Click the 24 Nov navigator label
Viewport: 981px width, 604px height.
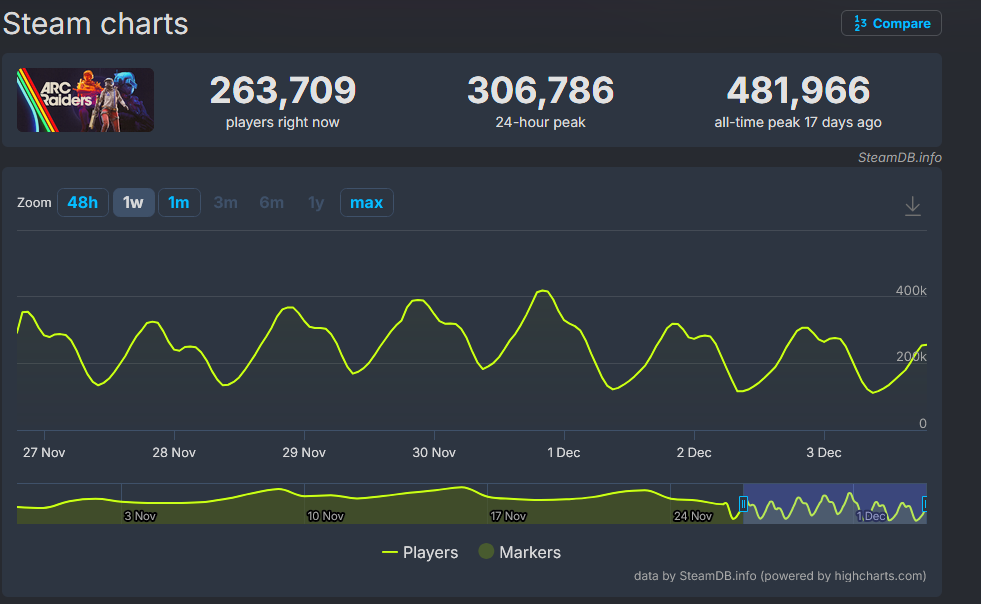(x=693, y=516)
